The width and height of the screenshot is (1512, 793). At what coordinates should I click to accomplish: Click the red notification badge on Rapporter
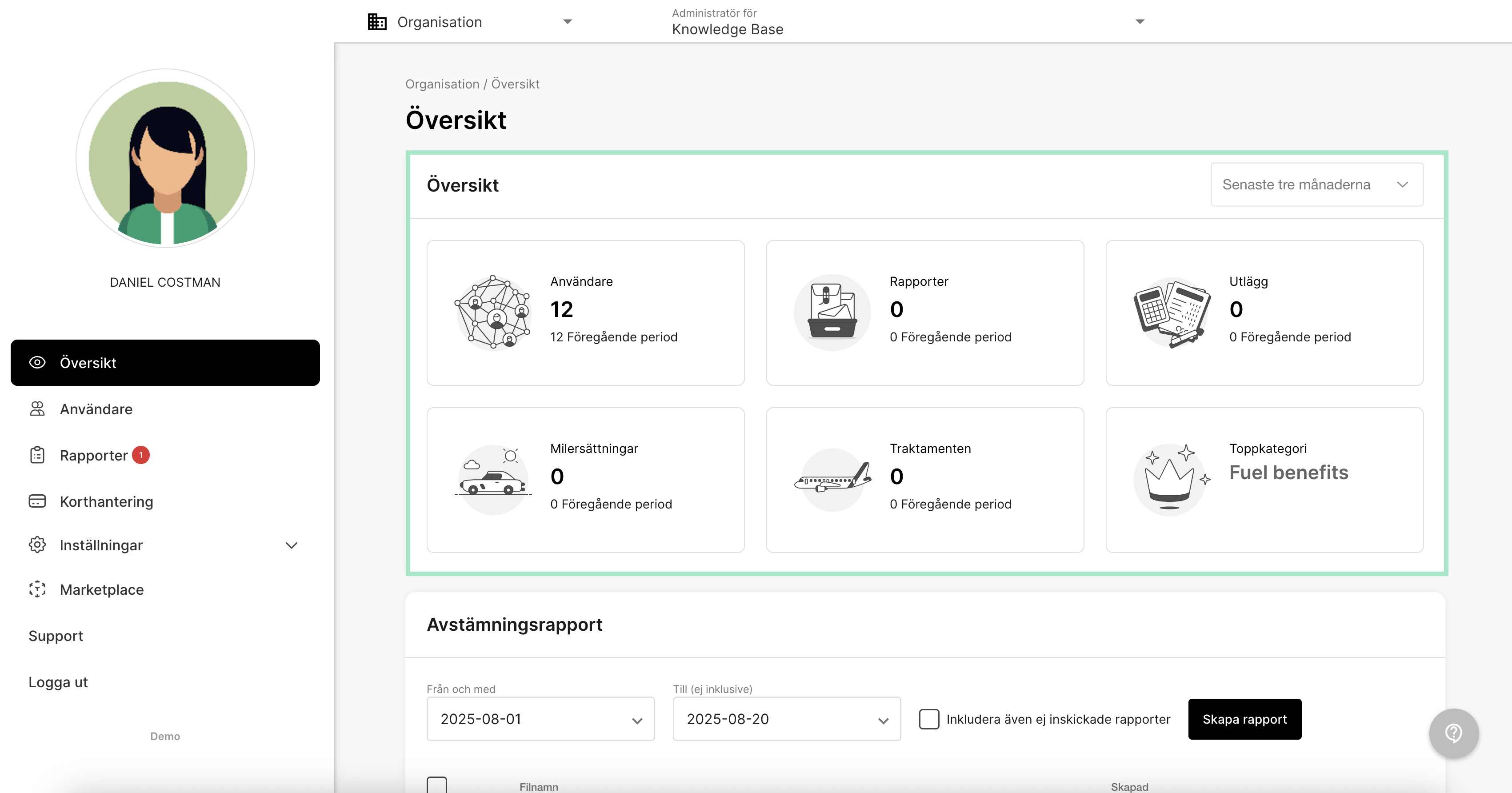[x=141, y=455]
